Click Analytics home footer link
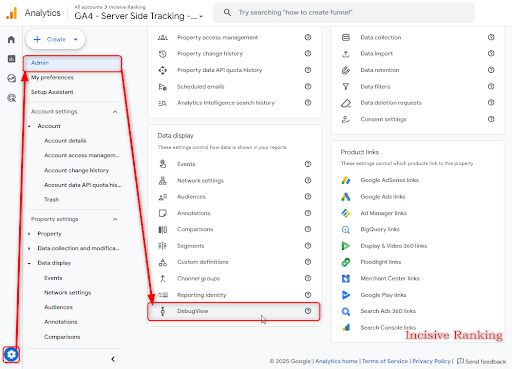This screenshot has height=369, width=512. point(336,361)
